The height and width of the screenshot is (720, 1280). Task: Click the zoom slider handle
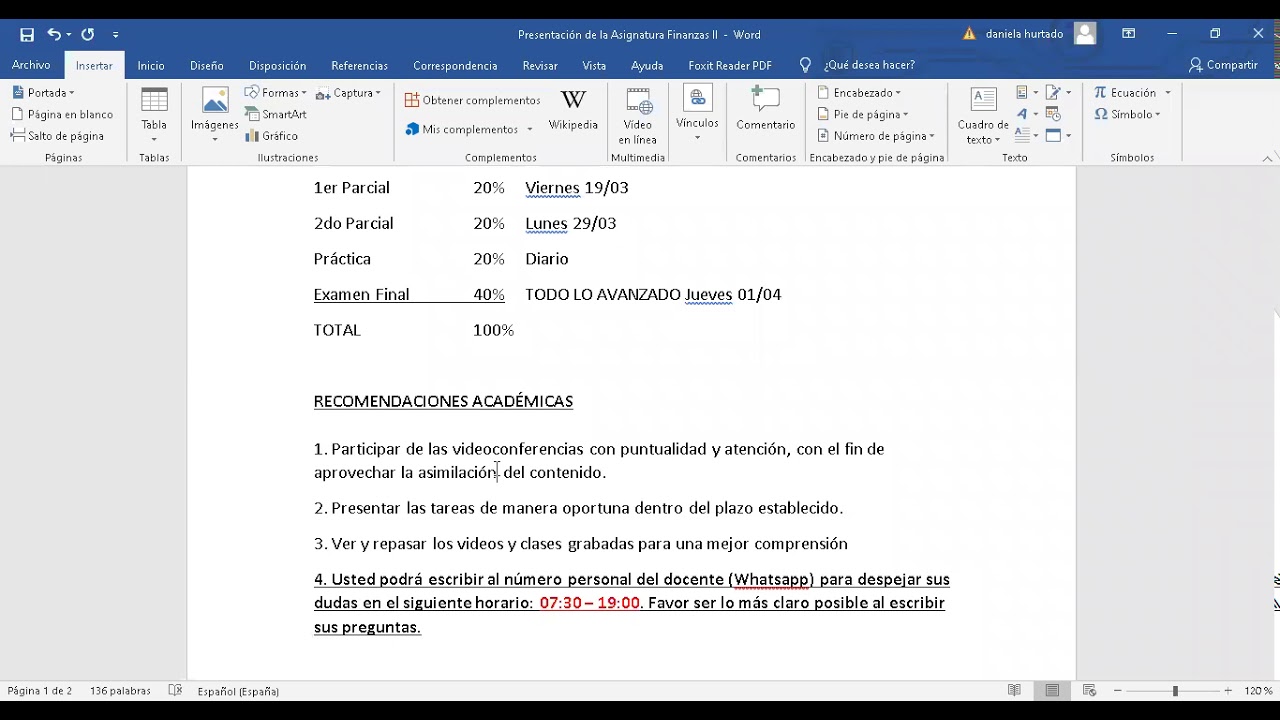(1176, 691)
